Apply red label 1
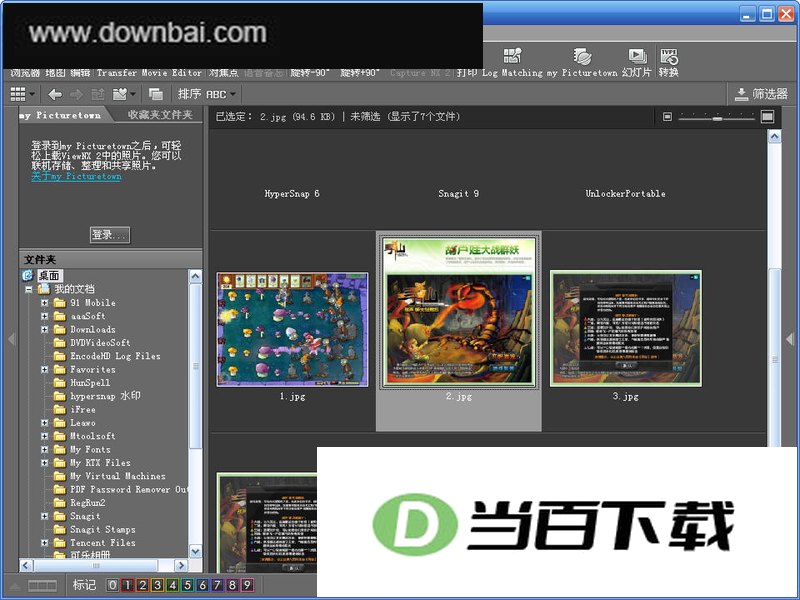 click(128, 585)
